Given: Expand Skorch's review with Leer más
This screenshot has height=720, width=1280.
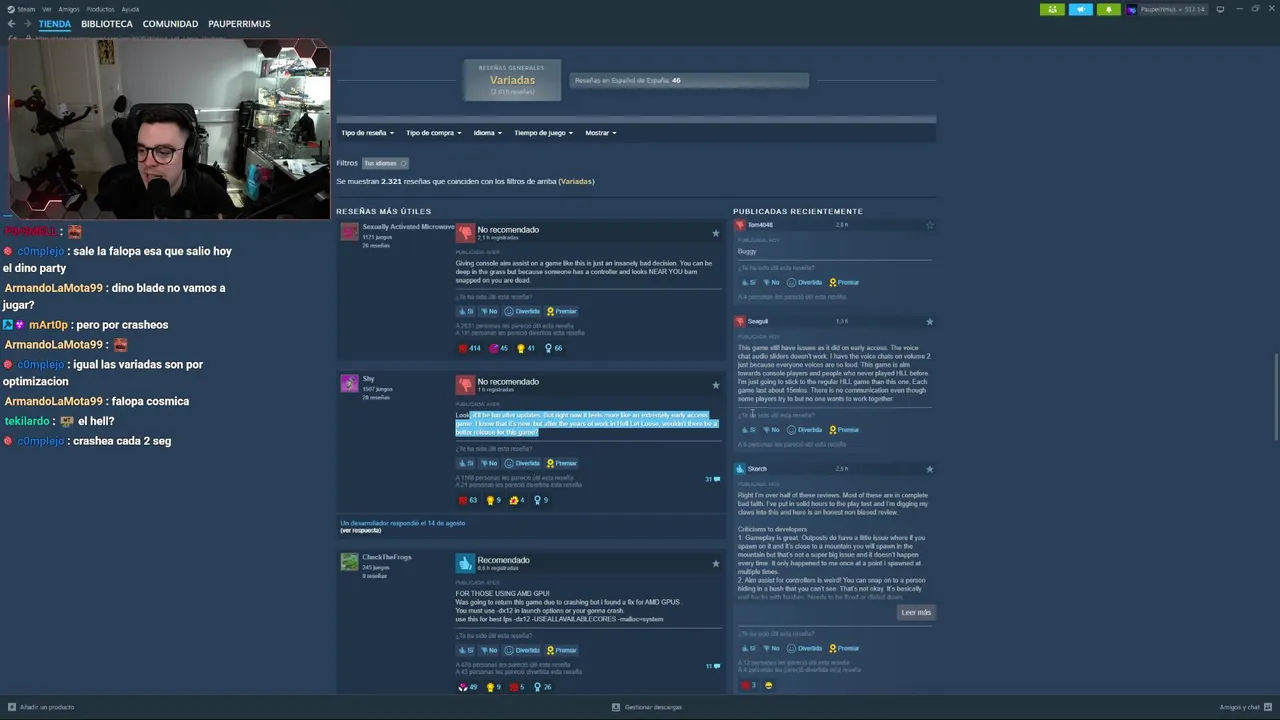Looking at the screenshot, I should pyautogui.click(x=916, y=612).
